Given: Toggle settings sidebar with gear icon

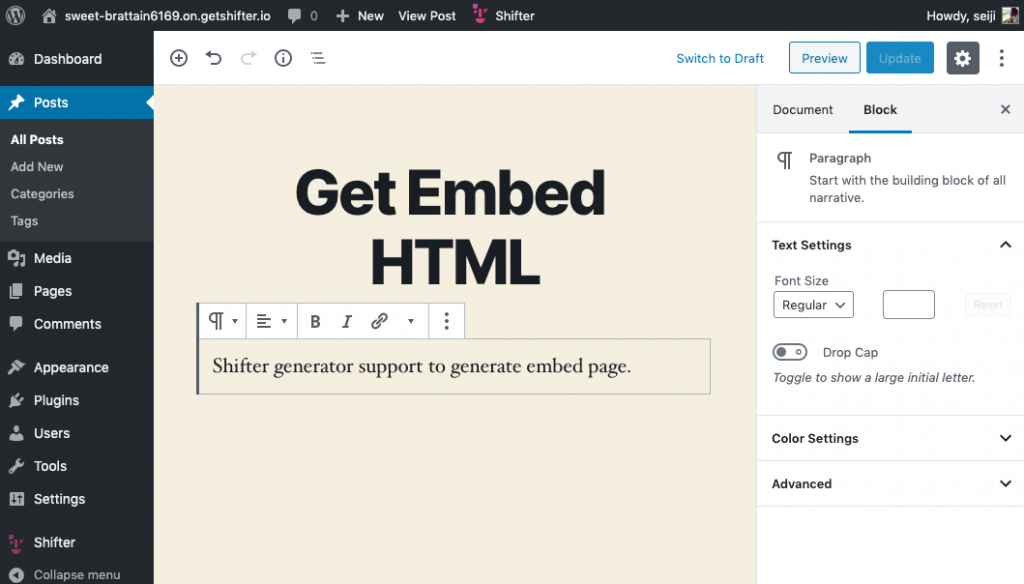Looking at the screenshot, I should pyautogui.click(x=963, y=58).
